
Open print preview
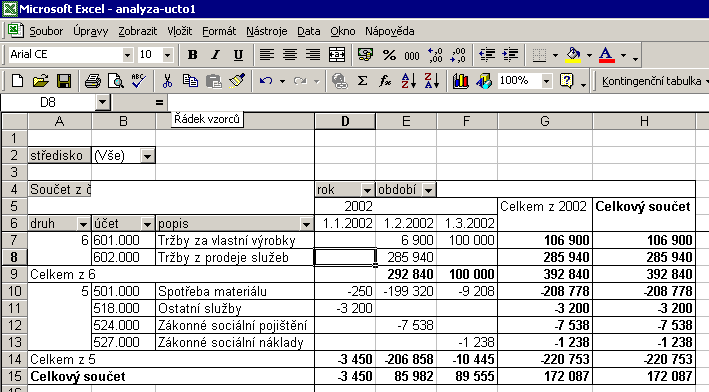(116, 81)
